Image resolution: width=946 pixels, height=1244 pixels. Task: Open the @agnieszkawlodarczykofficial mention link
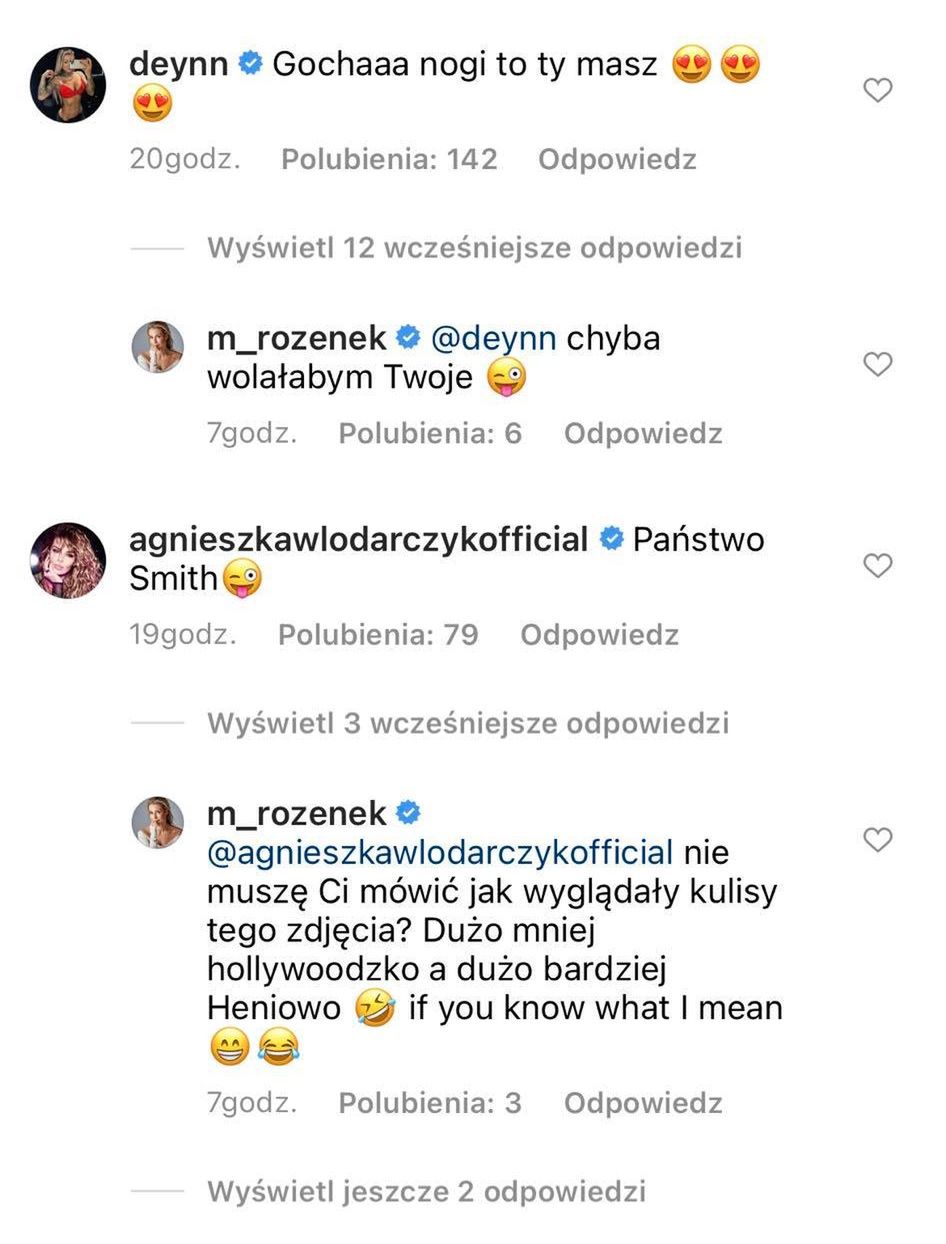440,853
